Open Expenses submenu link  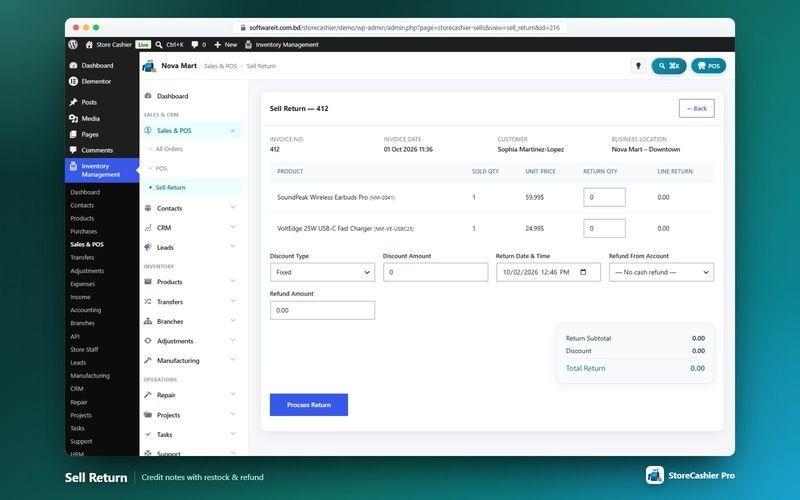pyautogui.click(x=83, y=284)
